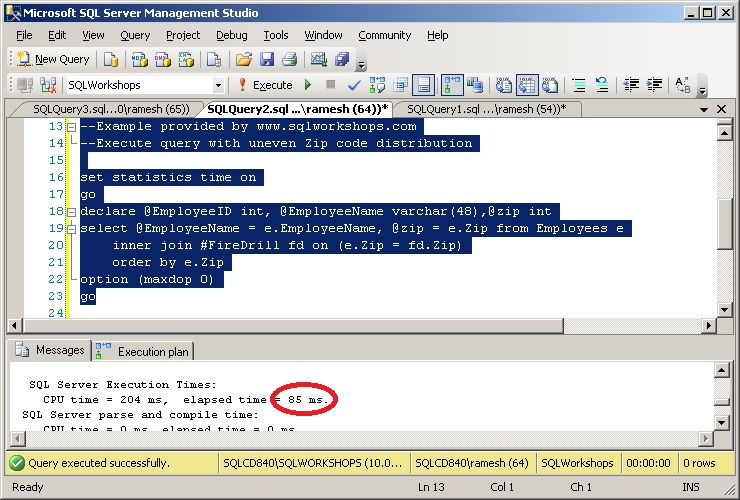Image resolution: width=740 pixels, height=500 pixels.
Task: Click Specify Values for Template Parameters icon
Action: click(682, 85)
